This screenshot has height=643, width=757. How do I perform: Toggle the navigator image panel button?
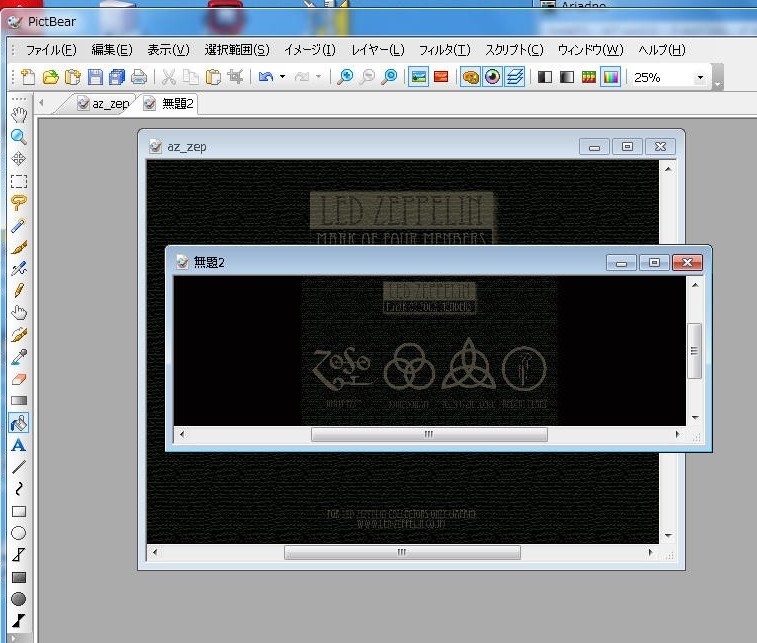coord(419,77)
